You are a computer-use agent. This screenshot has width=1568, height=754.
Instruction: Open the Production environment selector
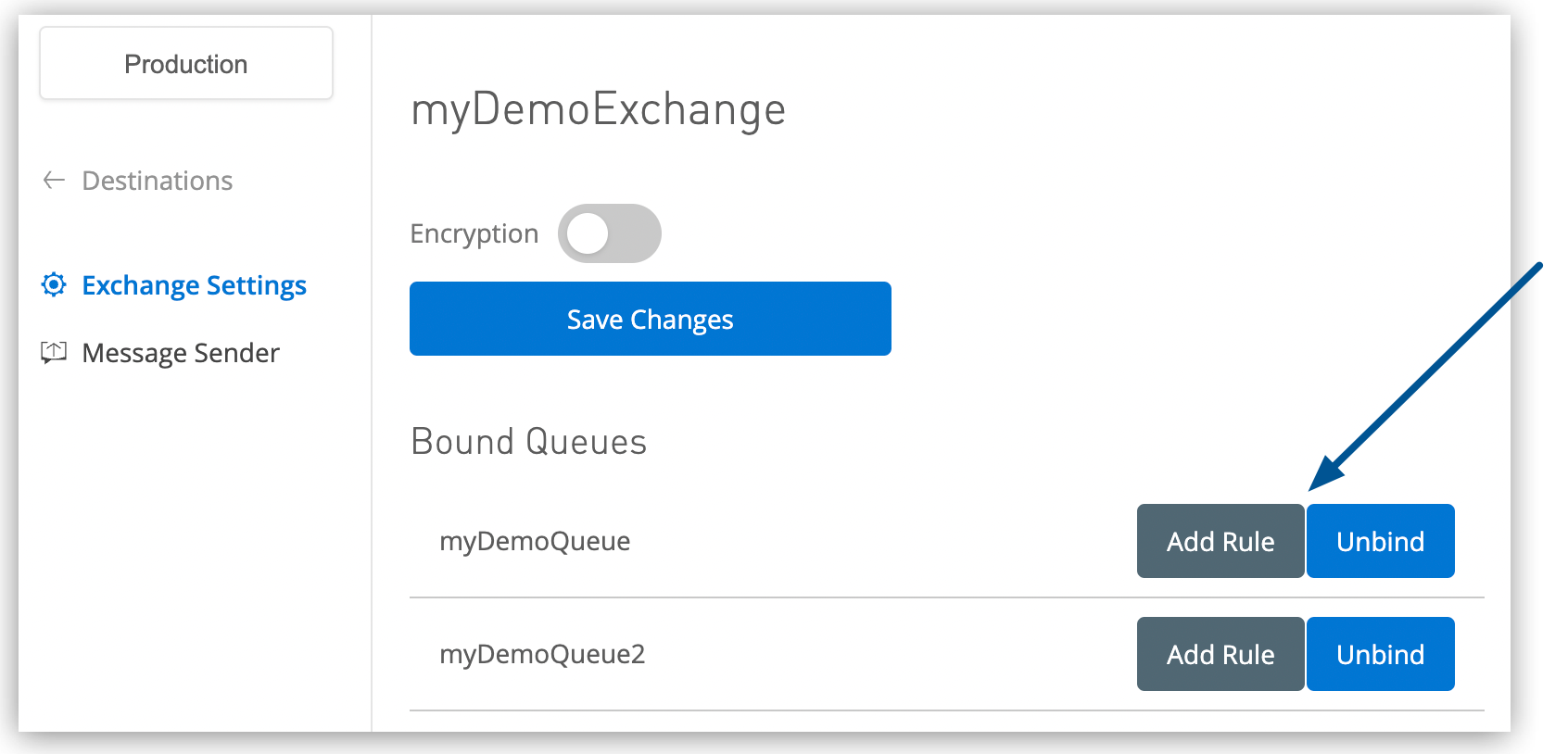click(185, 63)
